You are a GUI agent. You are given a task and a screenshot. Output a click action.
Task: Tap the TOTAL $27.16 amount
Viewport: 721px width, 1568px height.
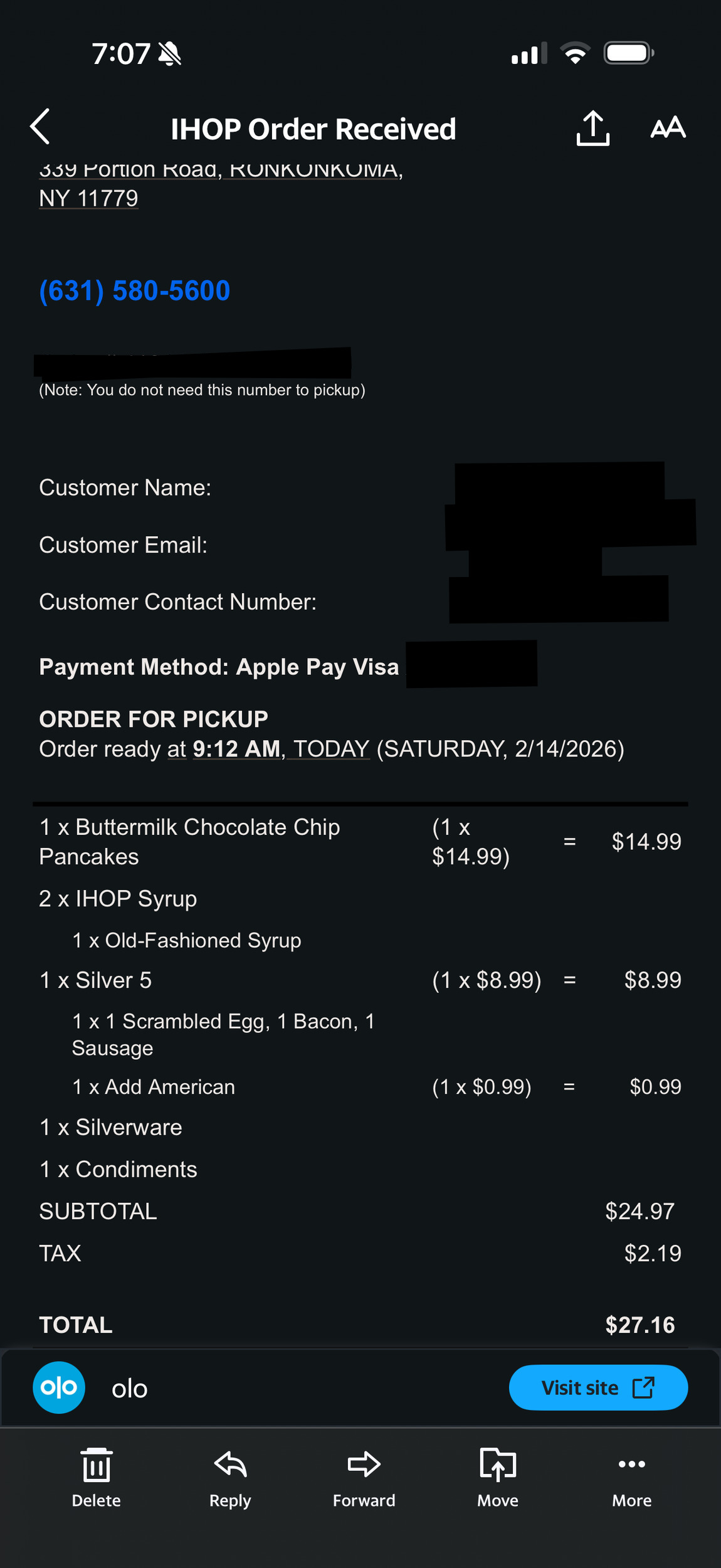(x=639, y=1325)
